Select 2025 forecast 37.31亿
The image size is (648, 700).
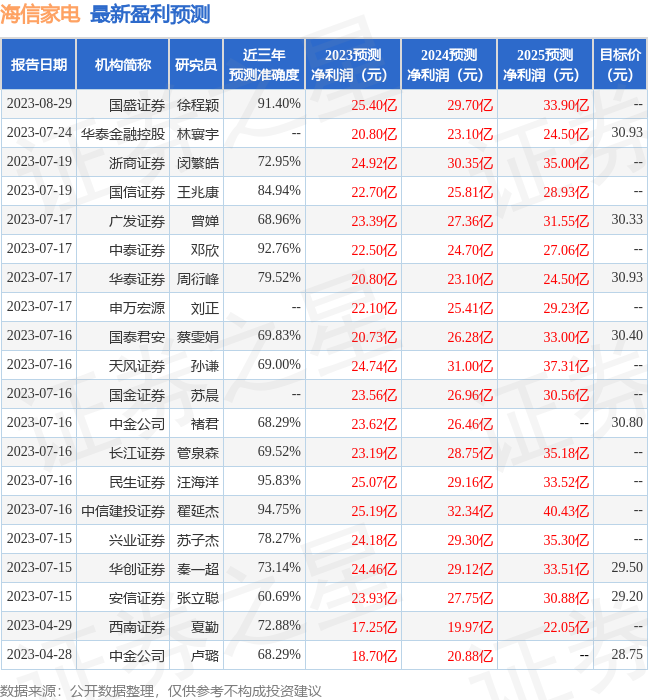(x=566, y=366)
